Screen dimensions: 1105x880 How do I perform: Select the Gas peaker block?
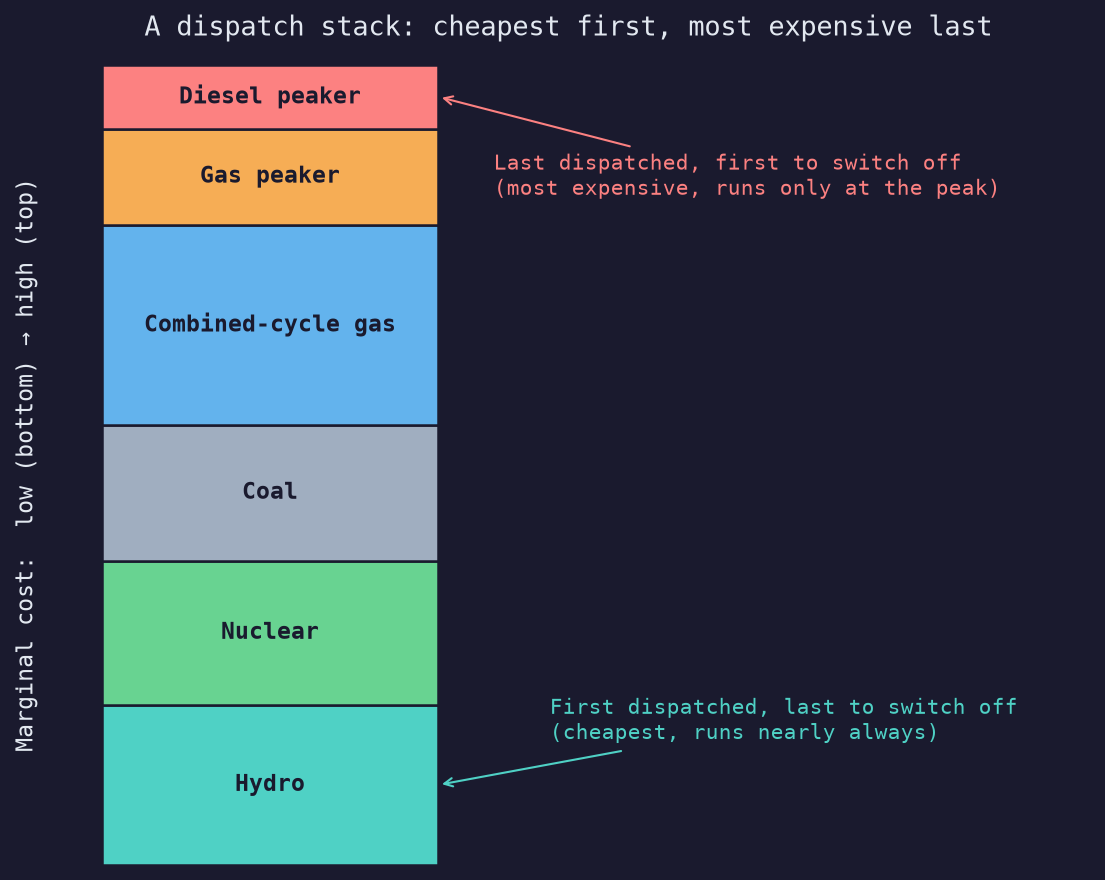tap(270, 178)
